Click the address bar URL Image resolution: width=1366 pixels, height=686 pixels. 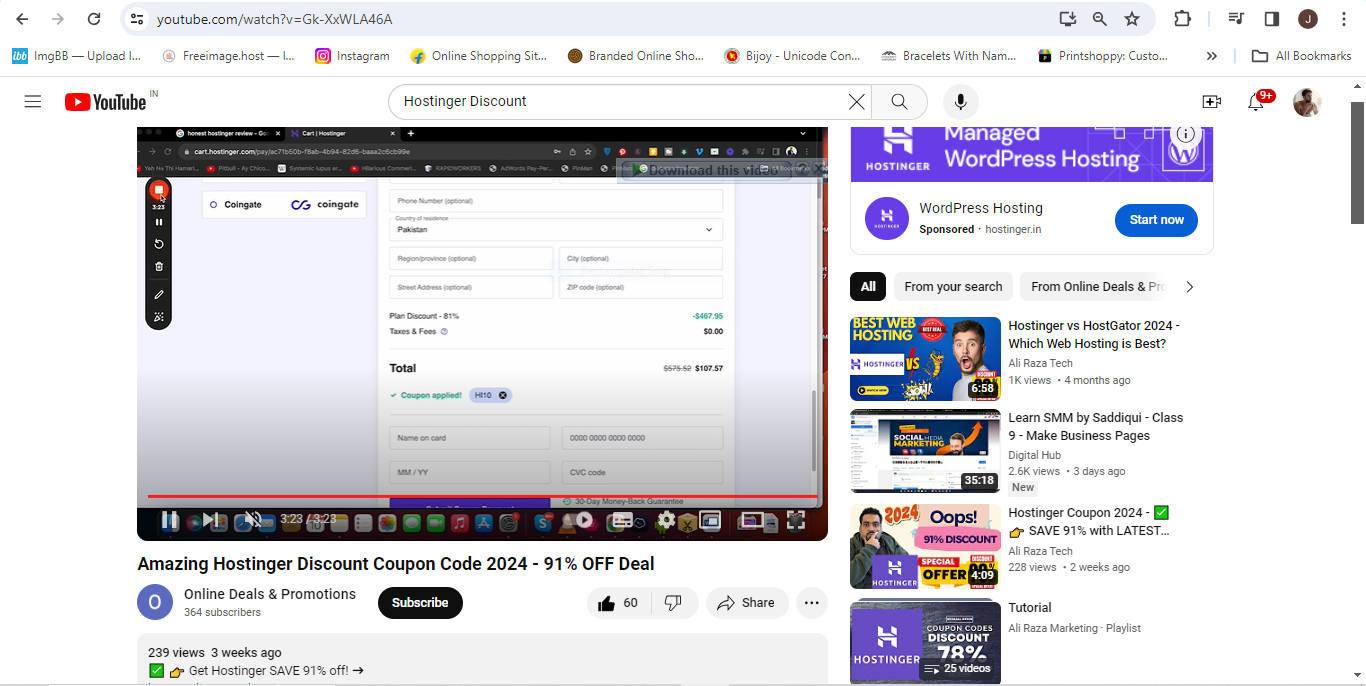(x=274, y=19)
